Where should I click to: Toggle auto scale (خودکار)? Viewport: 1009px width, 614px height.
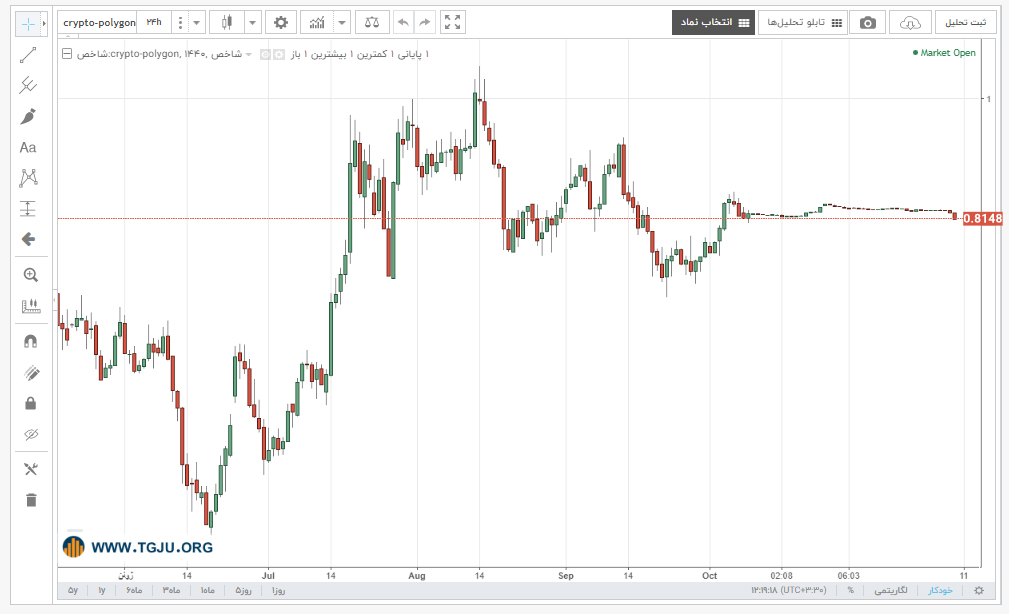940,590
